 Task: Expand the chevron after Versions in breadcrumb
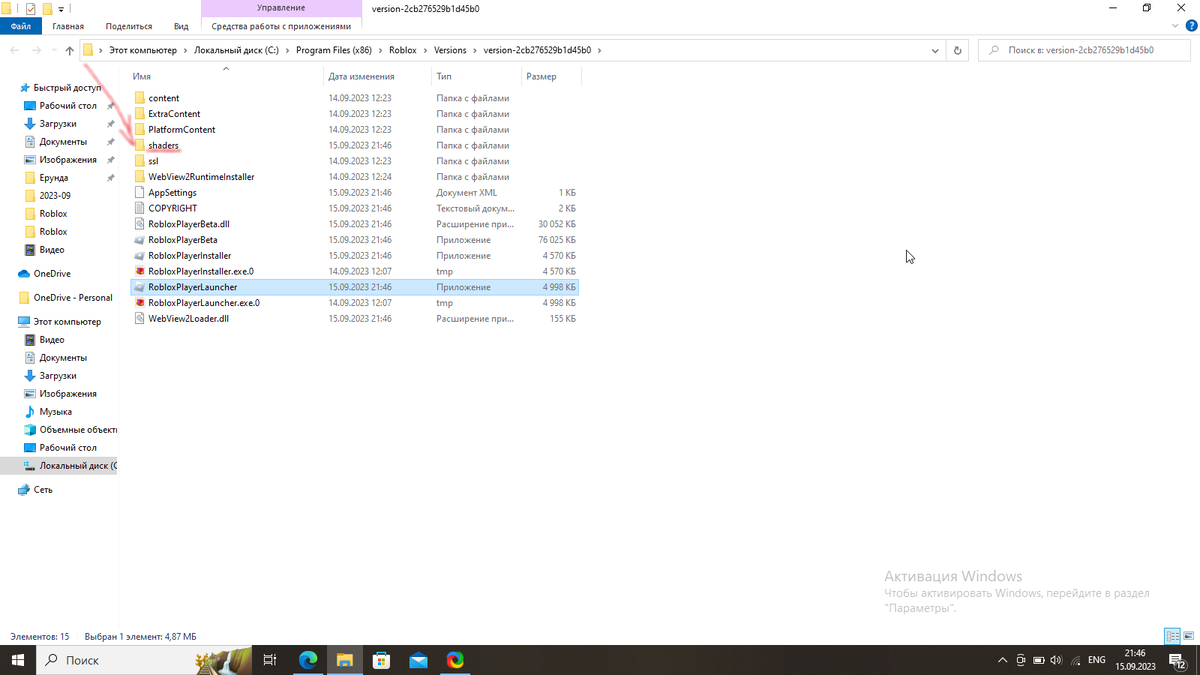tap(475, 50)
